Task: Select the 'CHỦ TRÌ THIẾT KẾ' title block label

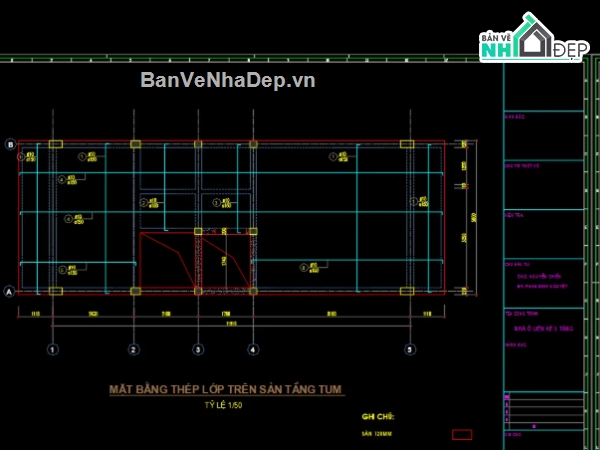Action: click(x=522, y=166)
